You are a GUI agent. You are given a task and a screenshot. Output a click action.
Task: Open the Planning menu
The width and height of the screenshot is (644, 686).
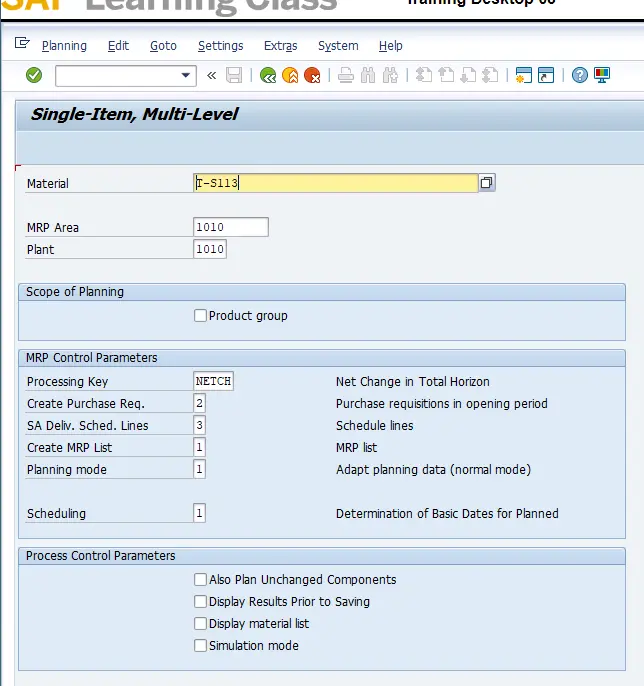[64, 46]
